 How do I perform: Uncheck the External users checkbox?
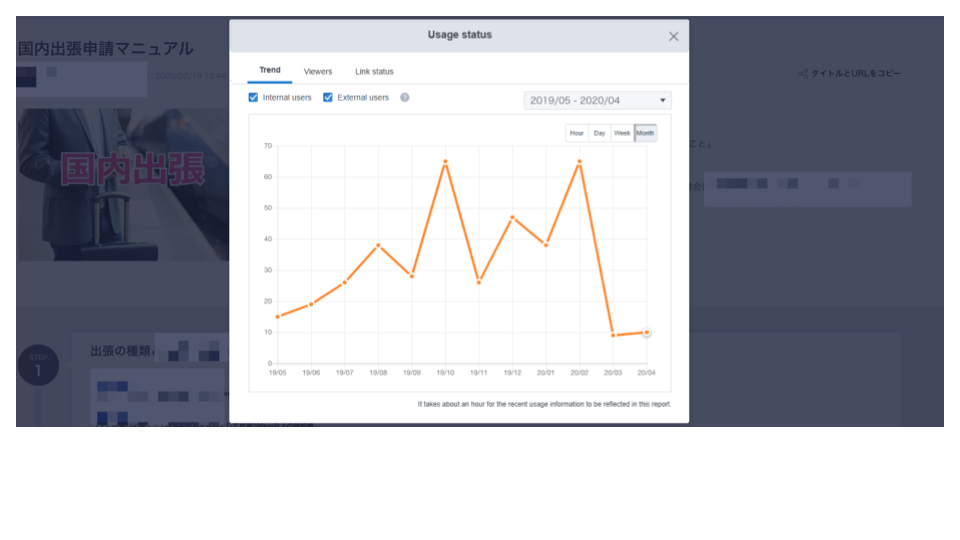pos(328,98)
